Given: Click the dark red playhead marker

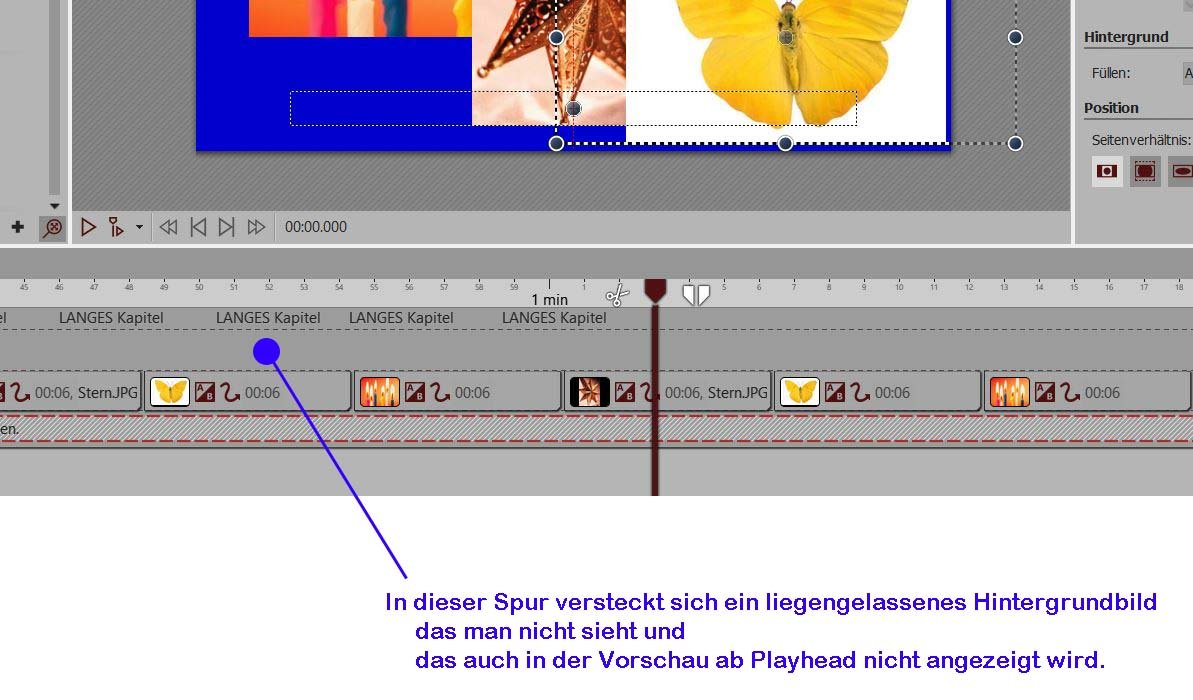Looking at the screenshot, I should coord(655,291).
